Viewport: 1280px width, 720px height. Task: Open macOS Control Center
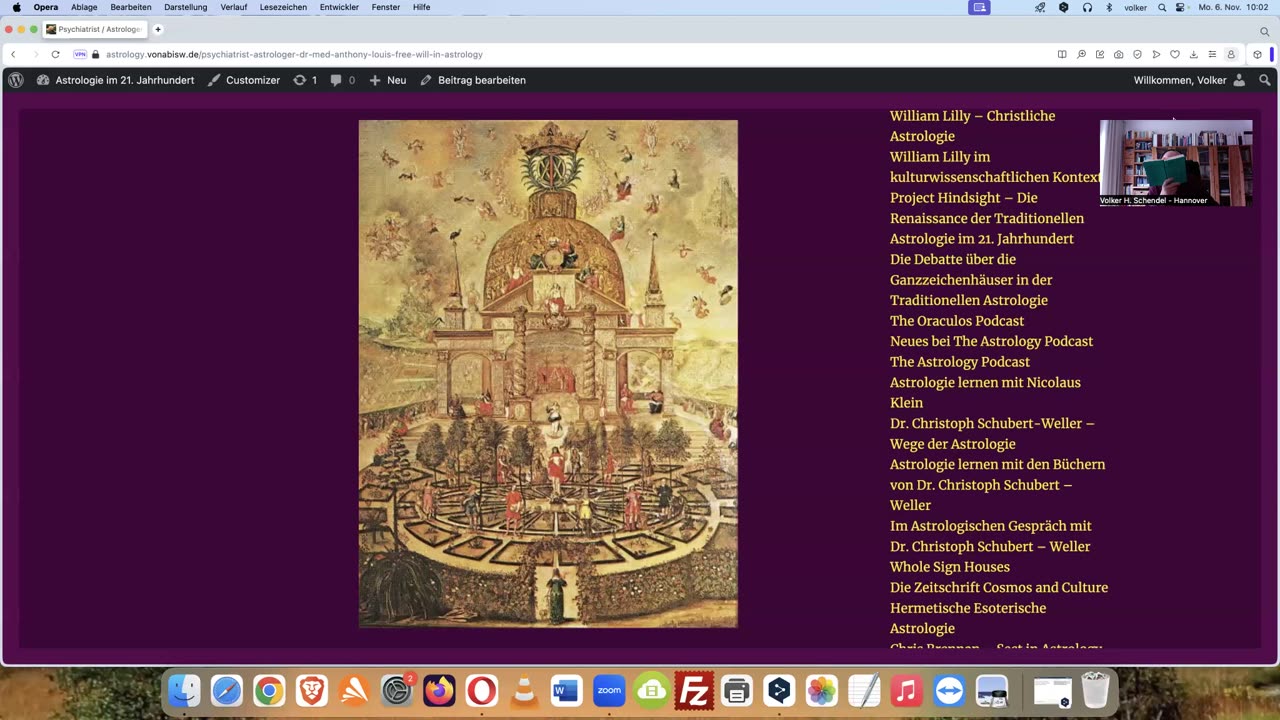coord(1180,7)
